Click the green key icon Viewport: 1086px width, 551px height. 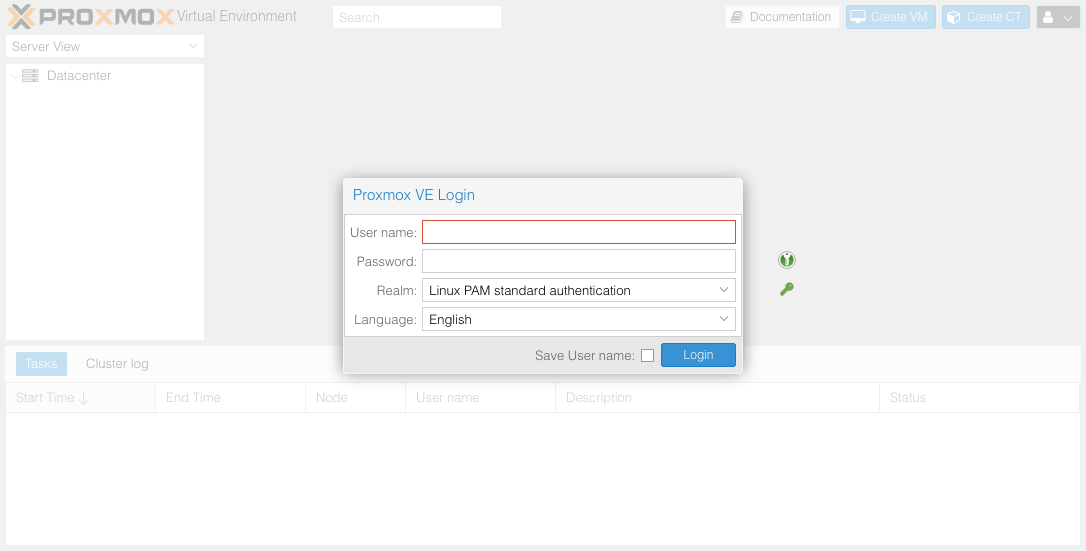[787, 290]
